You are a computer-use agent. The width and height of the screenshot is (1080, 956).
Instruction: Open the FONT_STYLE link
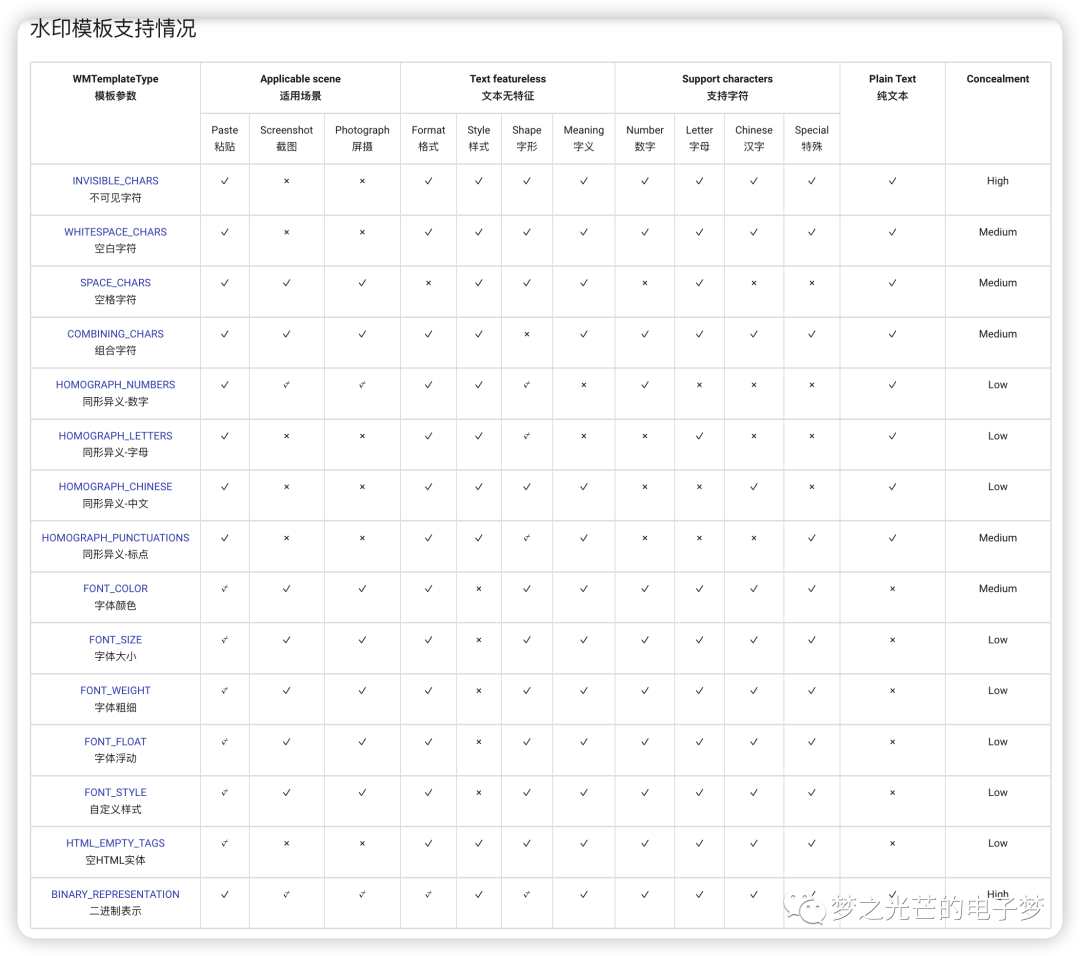coord(115,793)
